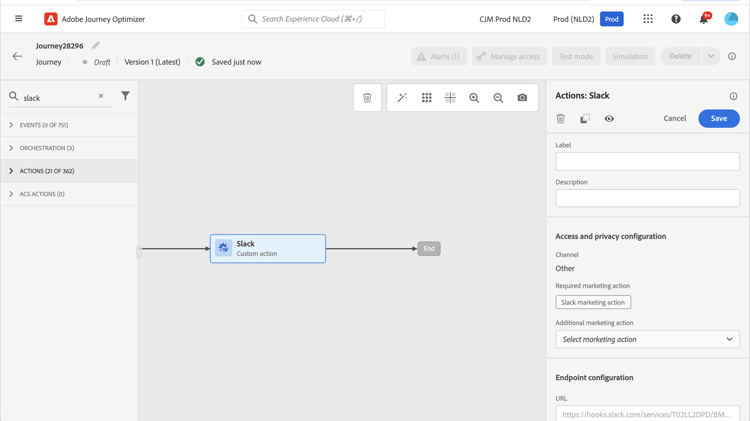
Task: Toggle read-only view with eye icon
Action: 609,119
